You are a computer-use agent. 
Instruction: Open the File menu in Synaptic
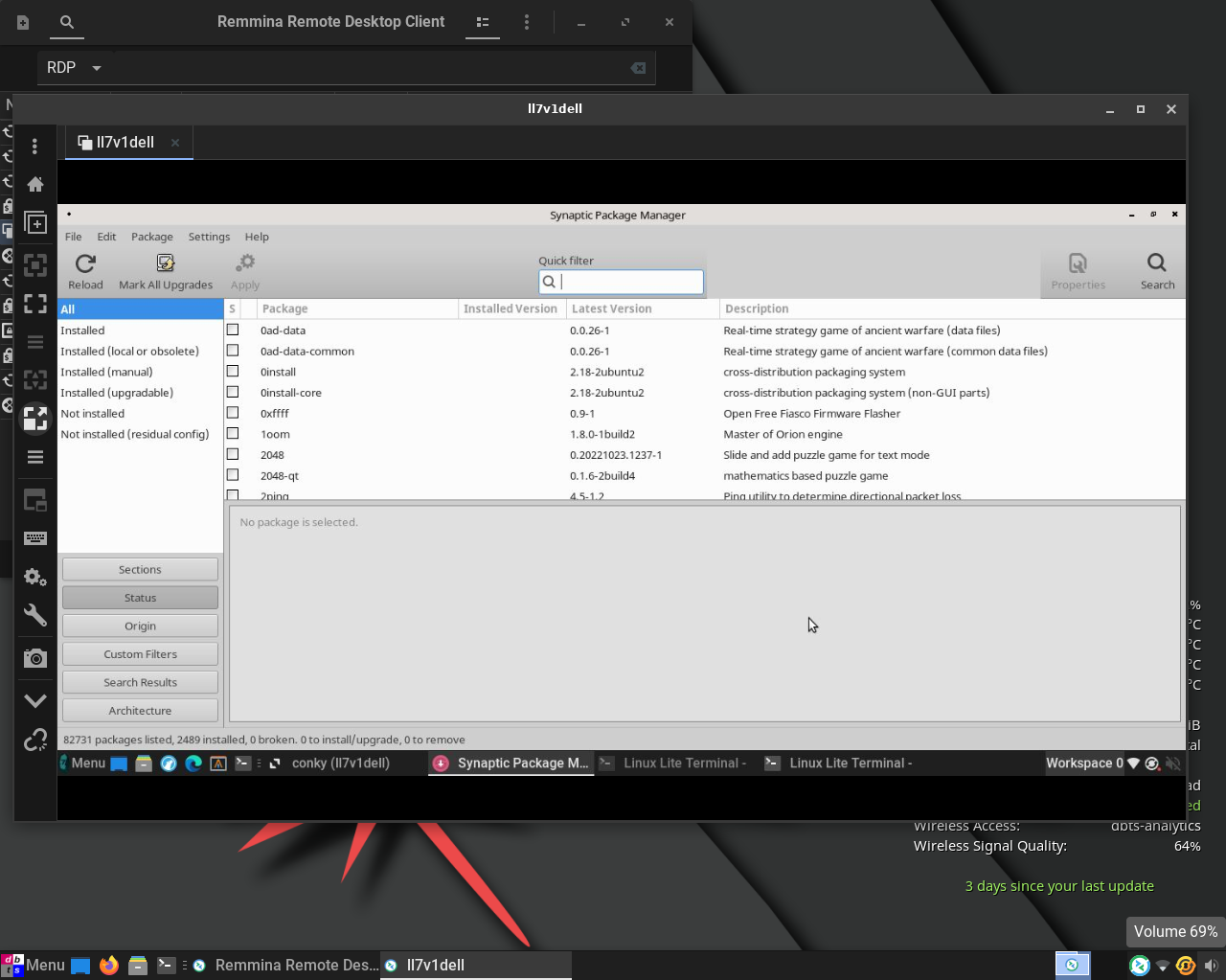tap(74, 237)
